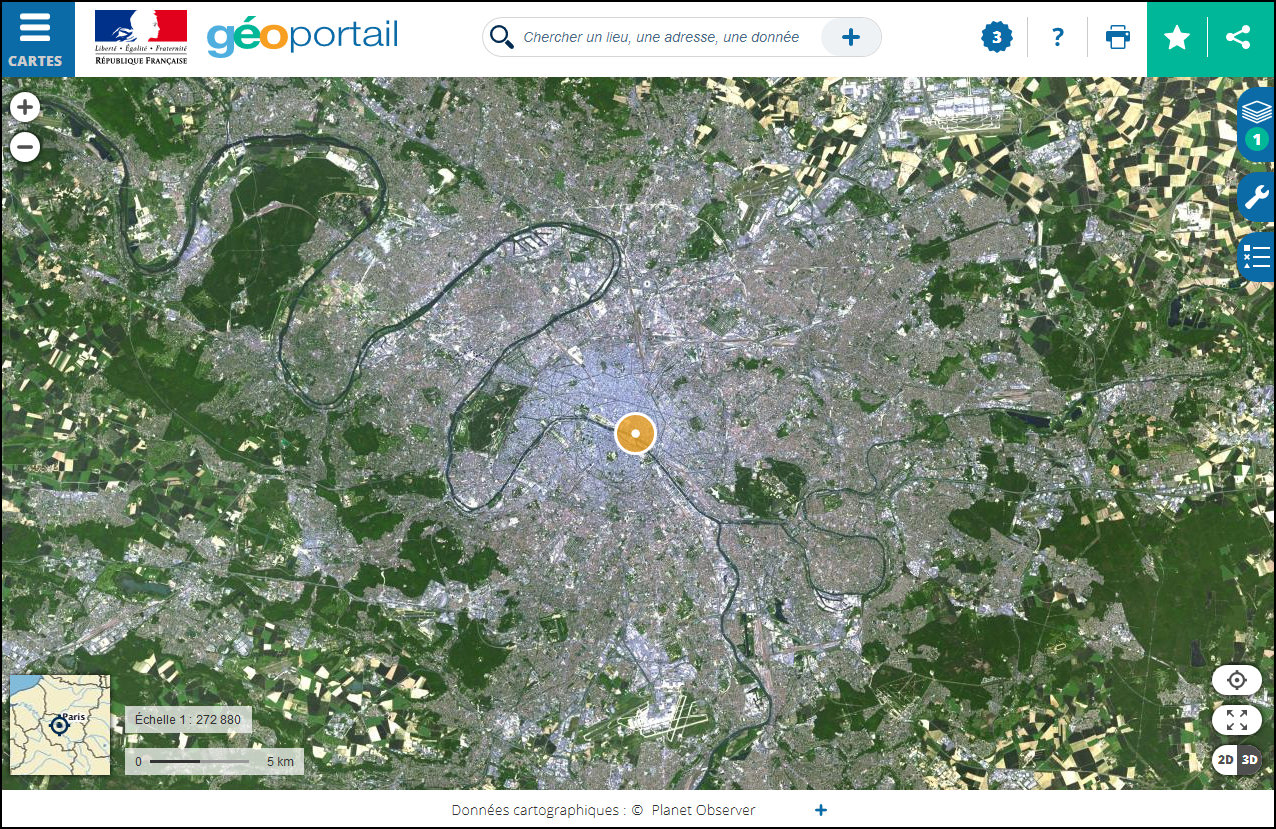Switch to 2D view mode
This screenshot has width=1276, height=829.
tap(1225, 760)
